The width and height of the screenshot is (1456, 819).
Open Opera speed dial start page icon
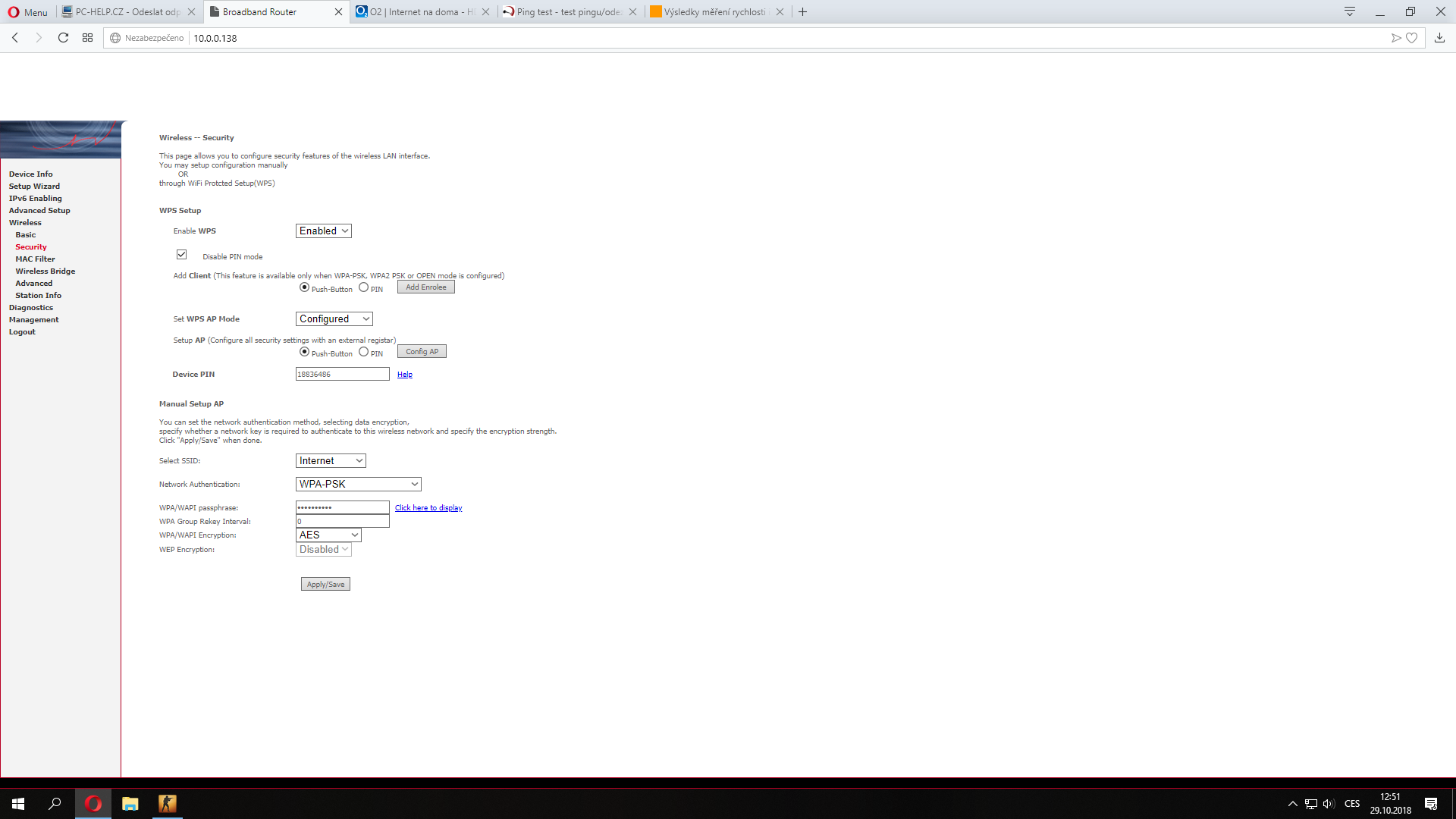point(88,38)
